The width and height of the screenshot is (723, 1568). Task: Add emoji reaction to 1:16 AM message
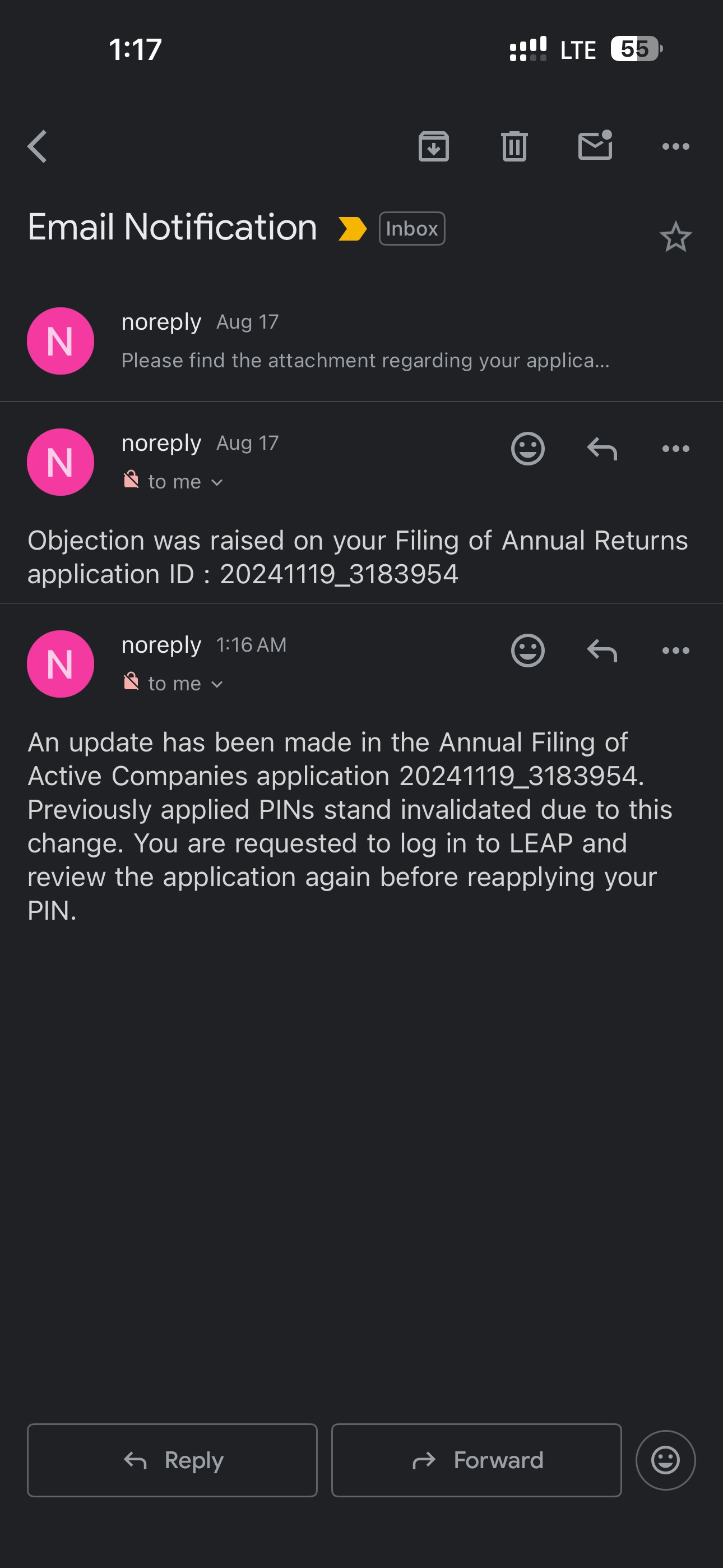pyautogui.click(x=527, y=651)
